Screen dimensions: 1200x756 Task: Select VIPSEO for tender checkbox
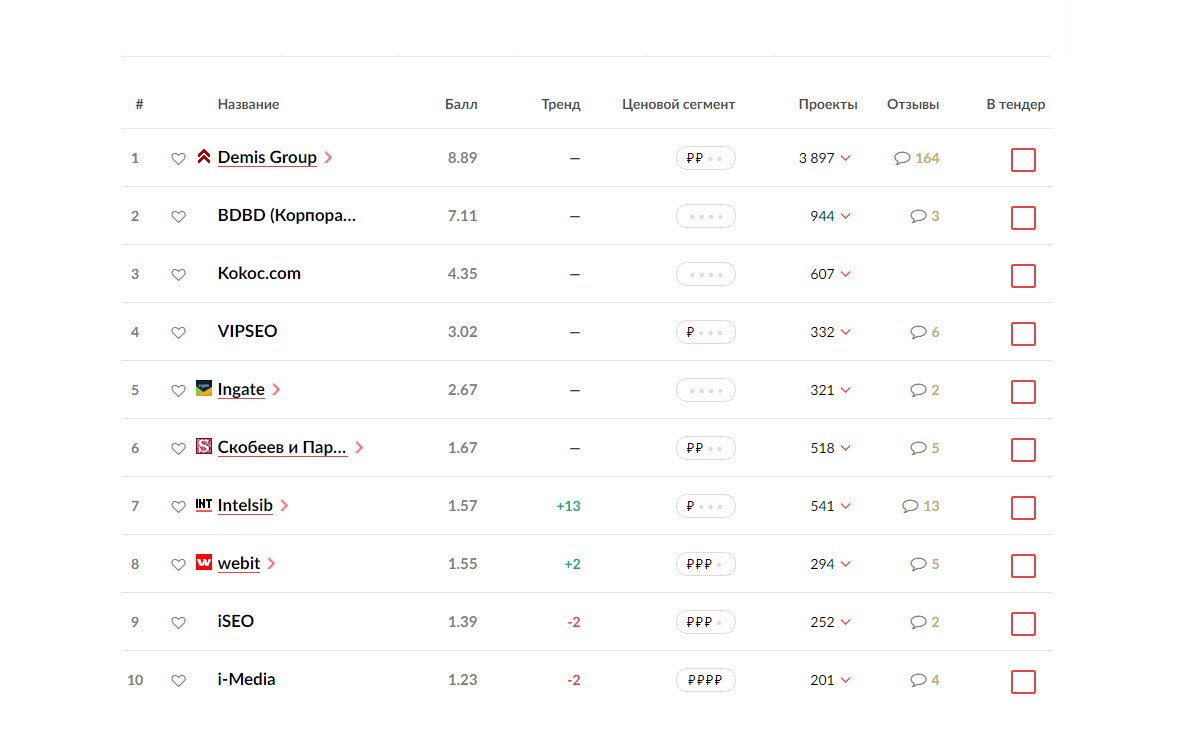pyautogui.click(x=1023, y=334)
